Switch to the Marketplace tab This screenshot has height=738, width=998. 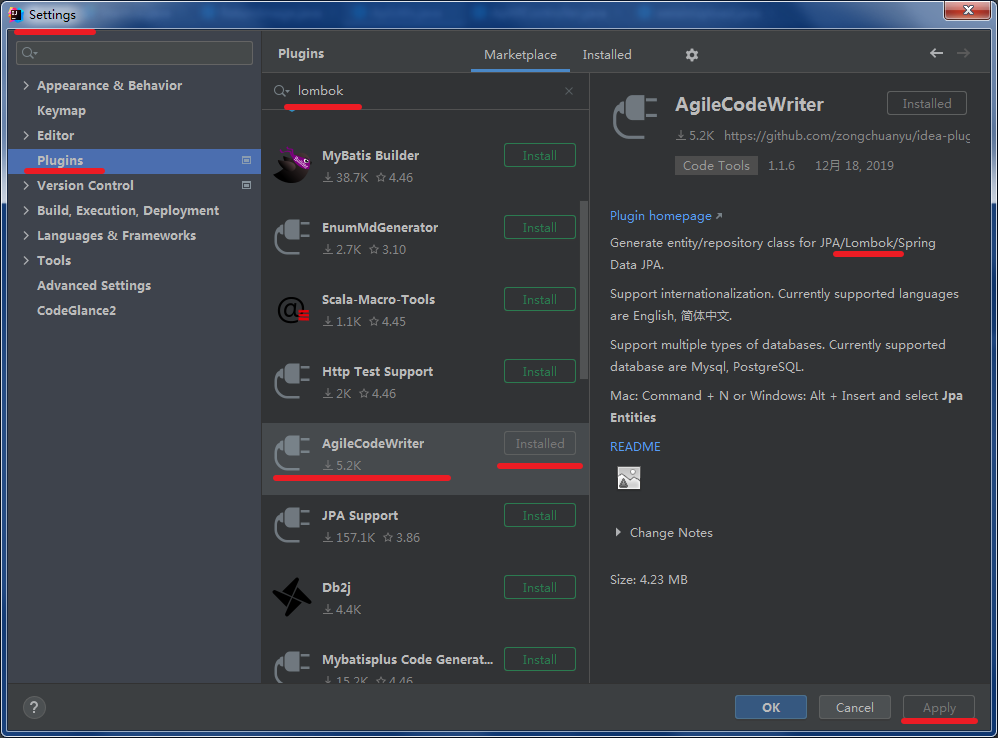point(520,55)
